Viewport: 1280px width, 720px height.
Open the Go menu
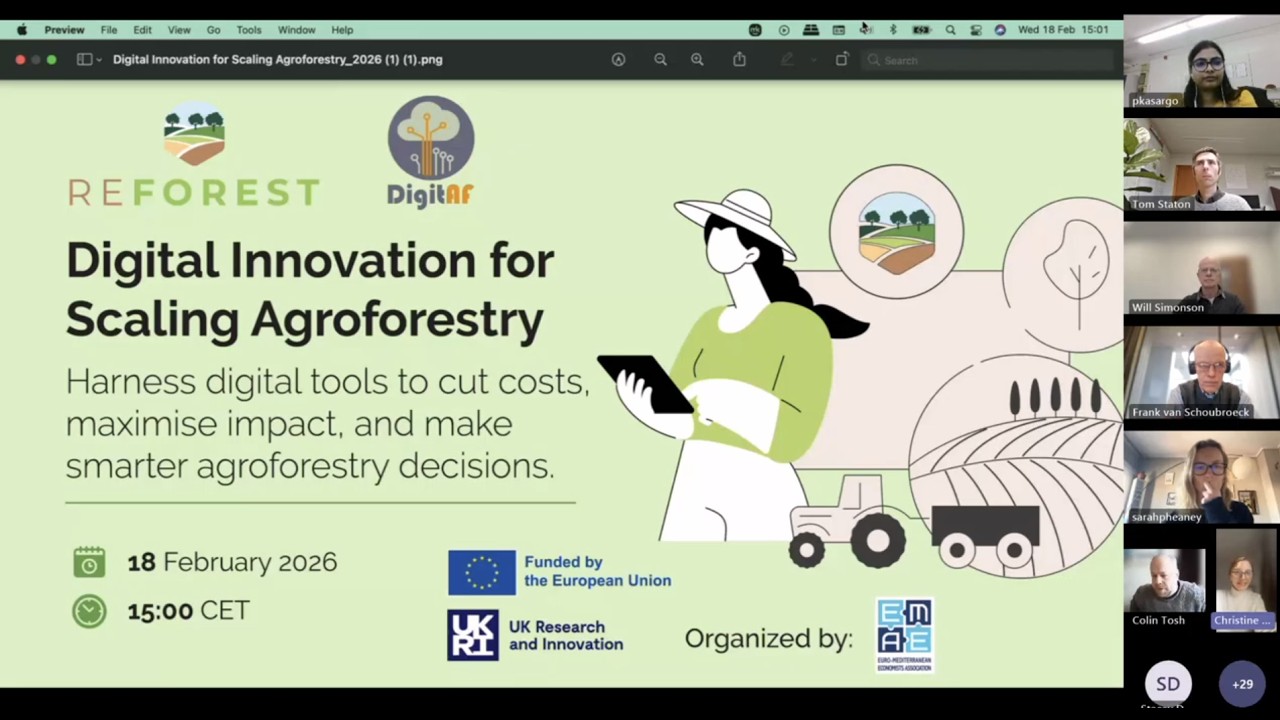pos(213,30)
